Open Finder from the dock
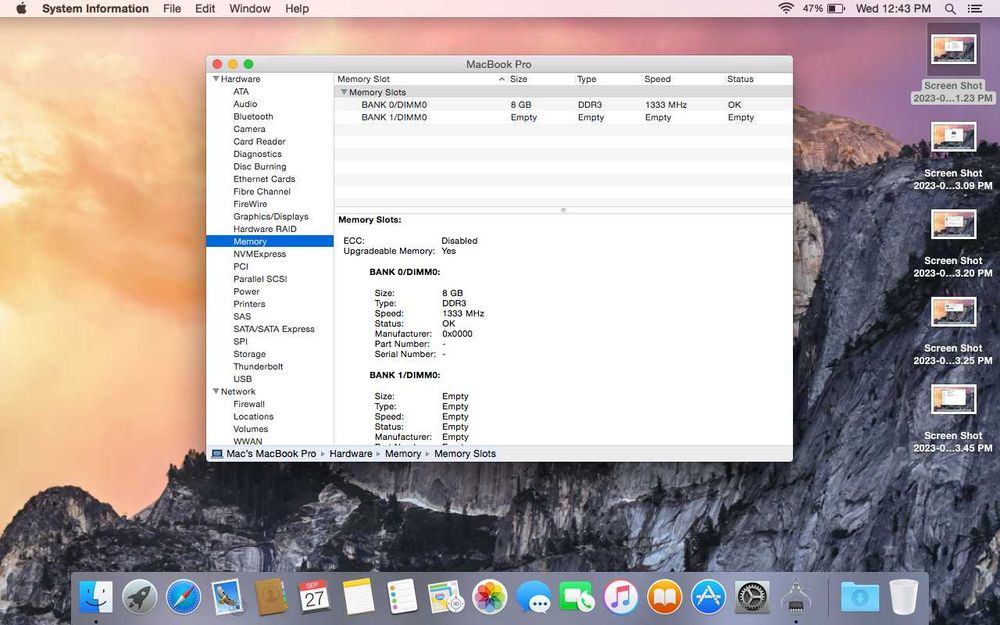 click(96, 598)
